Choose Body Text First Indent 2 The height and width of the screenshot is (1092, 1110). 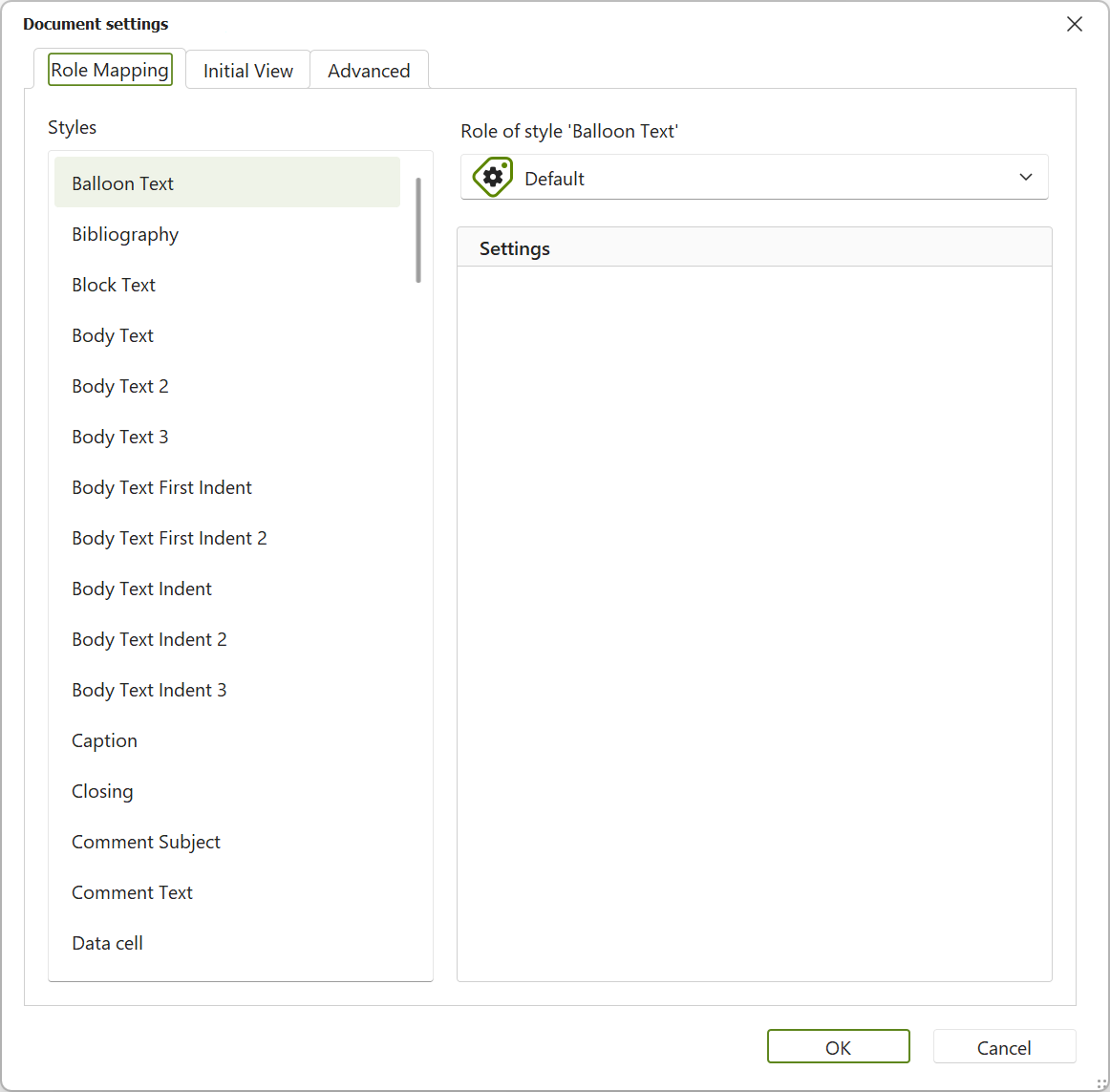(x=227, y=538)
